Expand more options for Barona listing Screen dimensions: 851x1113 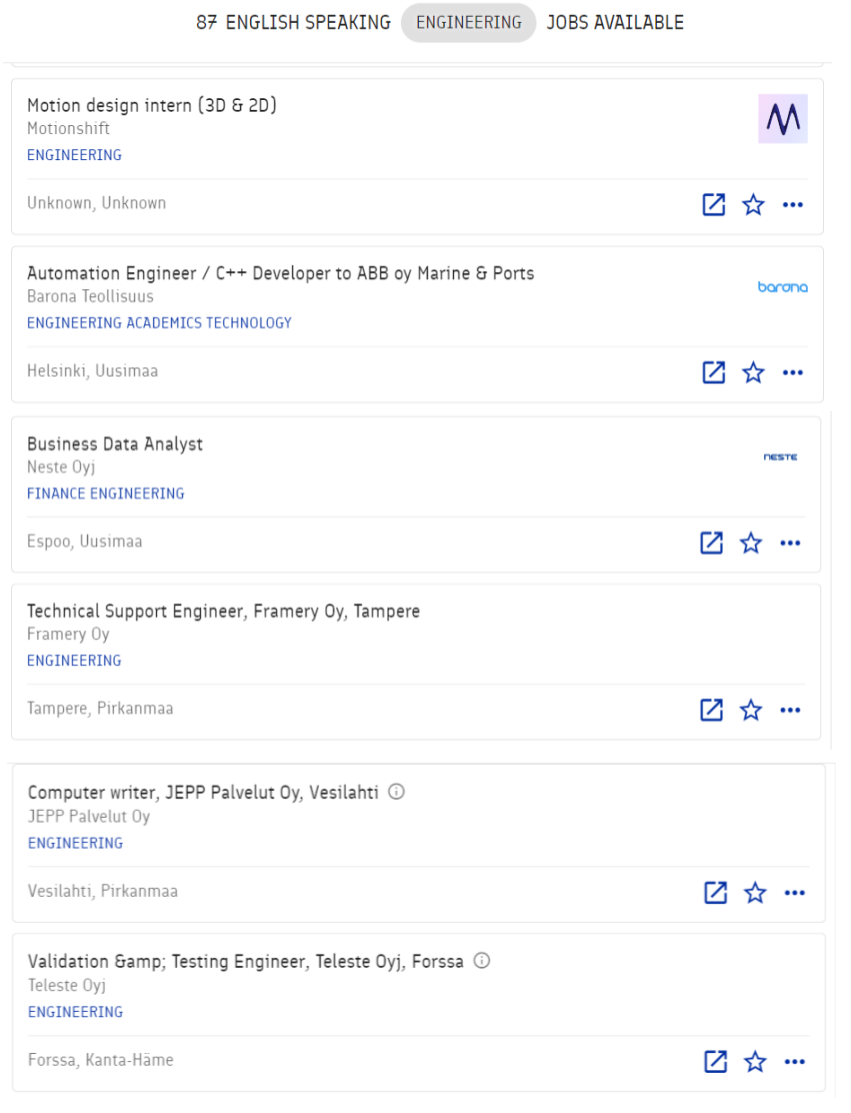[793, 373]
